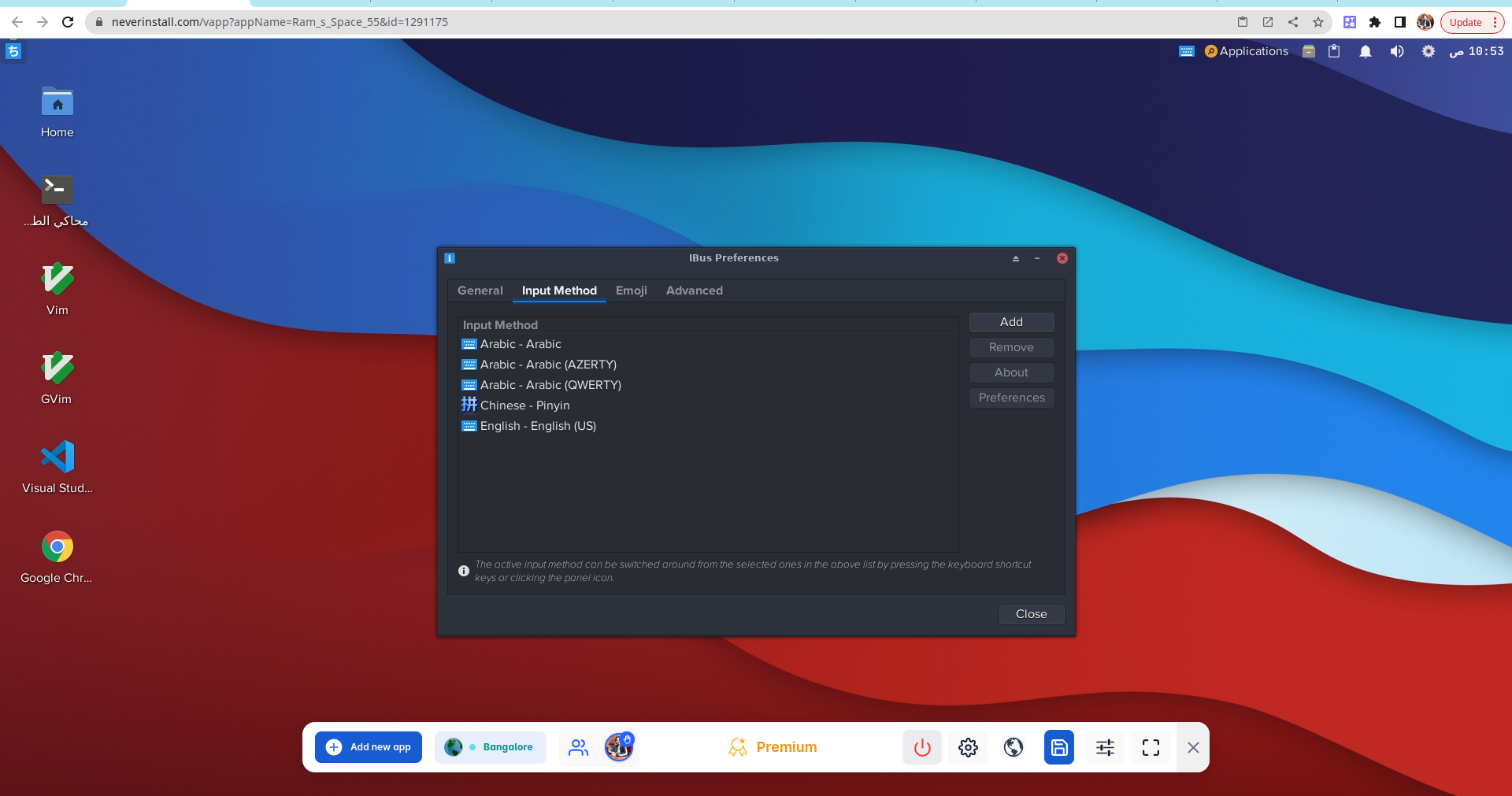Open notifications bell in top panel
The width and height of the screenshot is (1512, 796).
pyautogui.click(x=1366, y=51)
